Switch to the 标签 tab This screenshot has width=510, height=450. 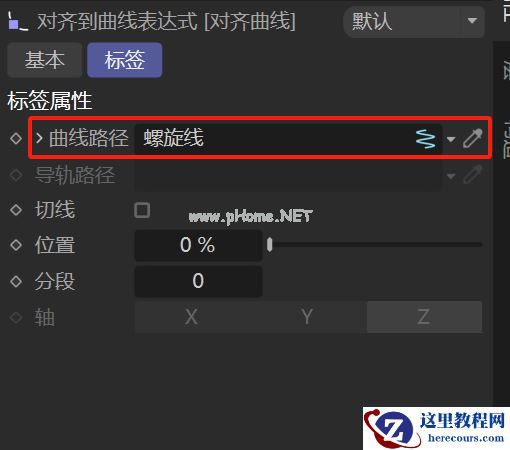pyautogui.click(x=125, y=60)
